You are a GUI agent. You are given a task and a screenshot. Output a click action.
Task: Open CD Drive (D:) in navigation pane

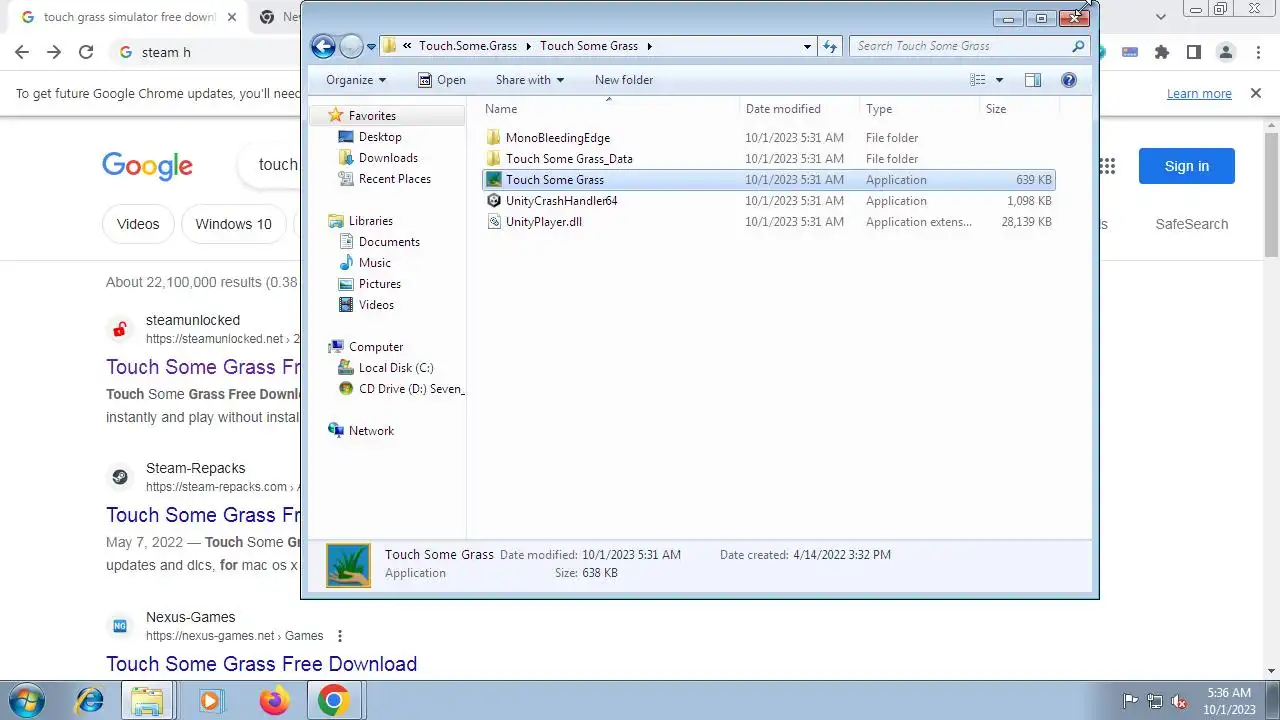(x=411, y=389)
